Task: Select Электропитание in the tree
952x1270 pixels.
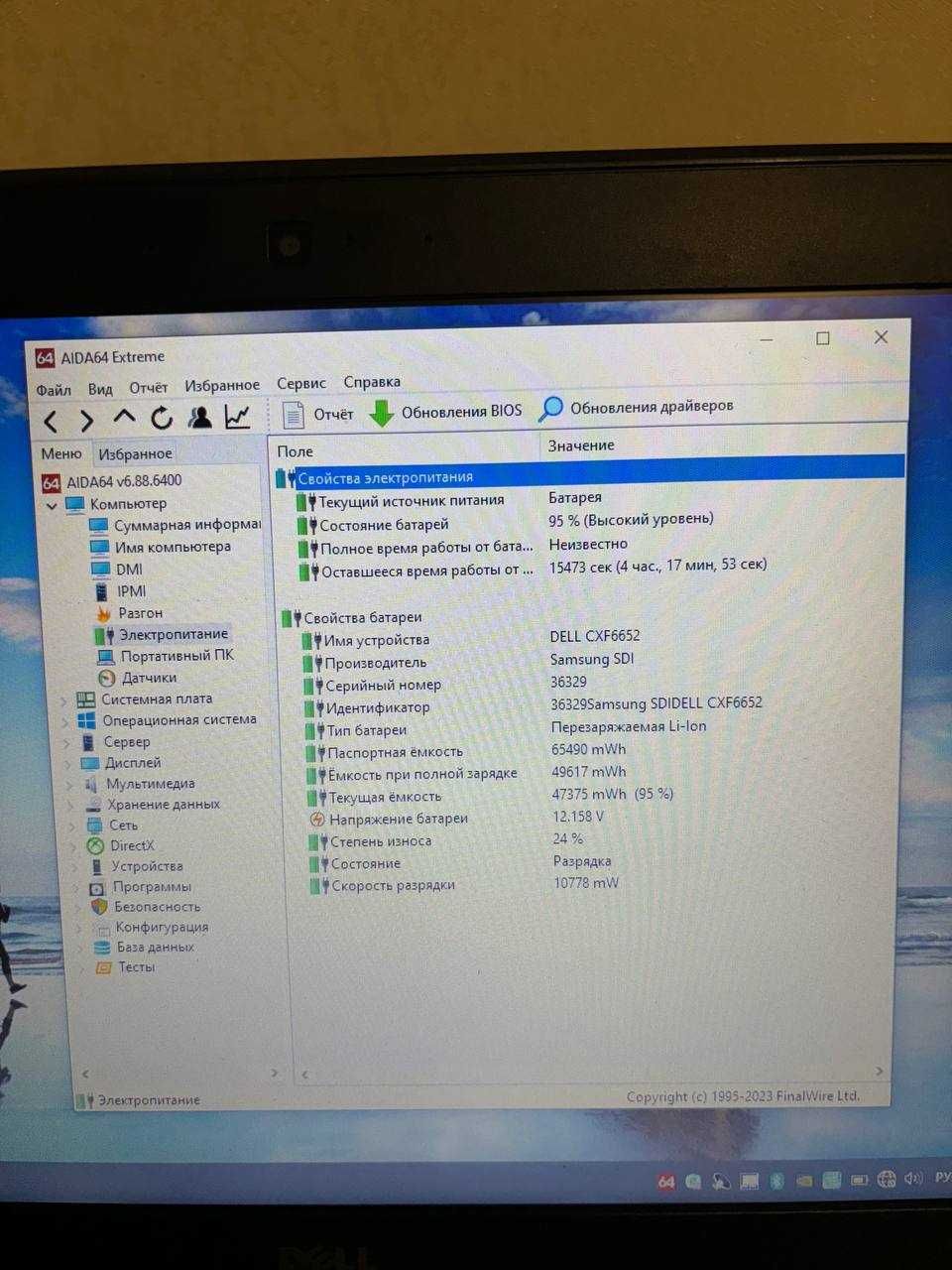Action: pos(162,634)
